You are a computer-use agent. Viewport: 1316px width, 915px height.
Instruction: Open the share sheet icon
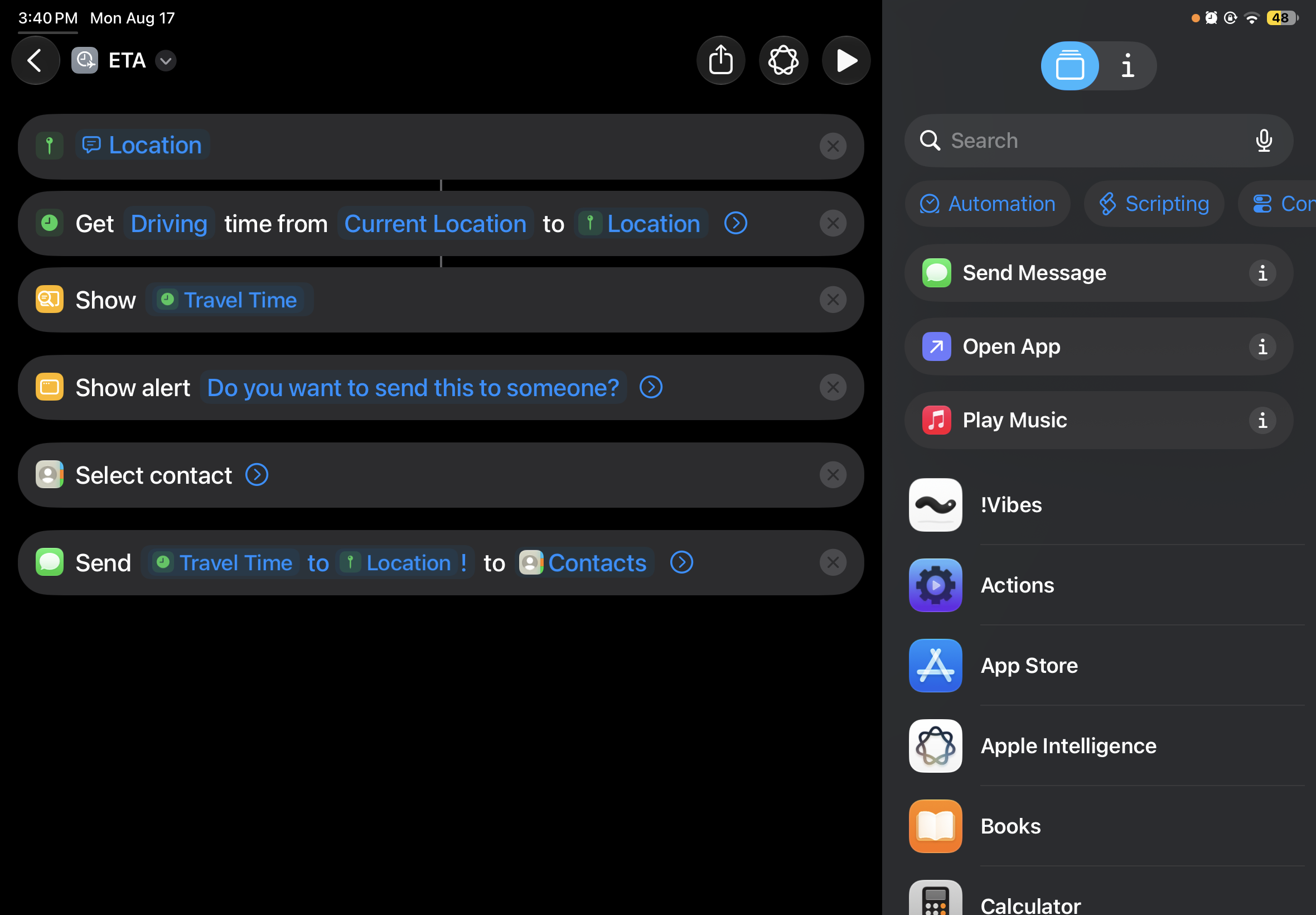pyautogui.click(x=720, y=60)
